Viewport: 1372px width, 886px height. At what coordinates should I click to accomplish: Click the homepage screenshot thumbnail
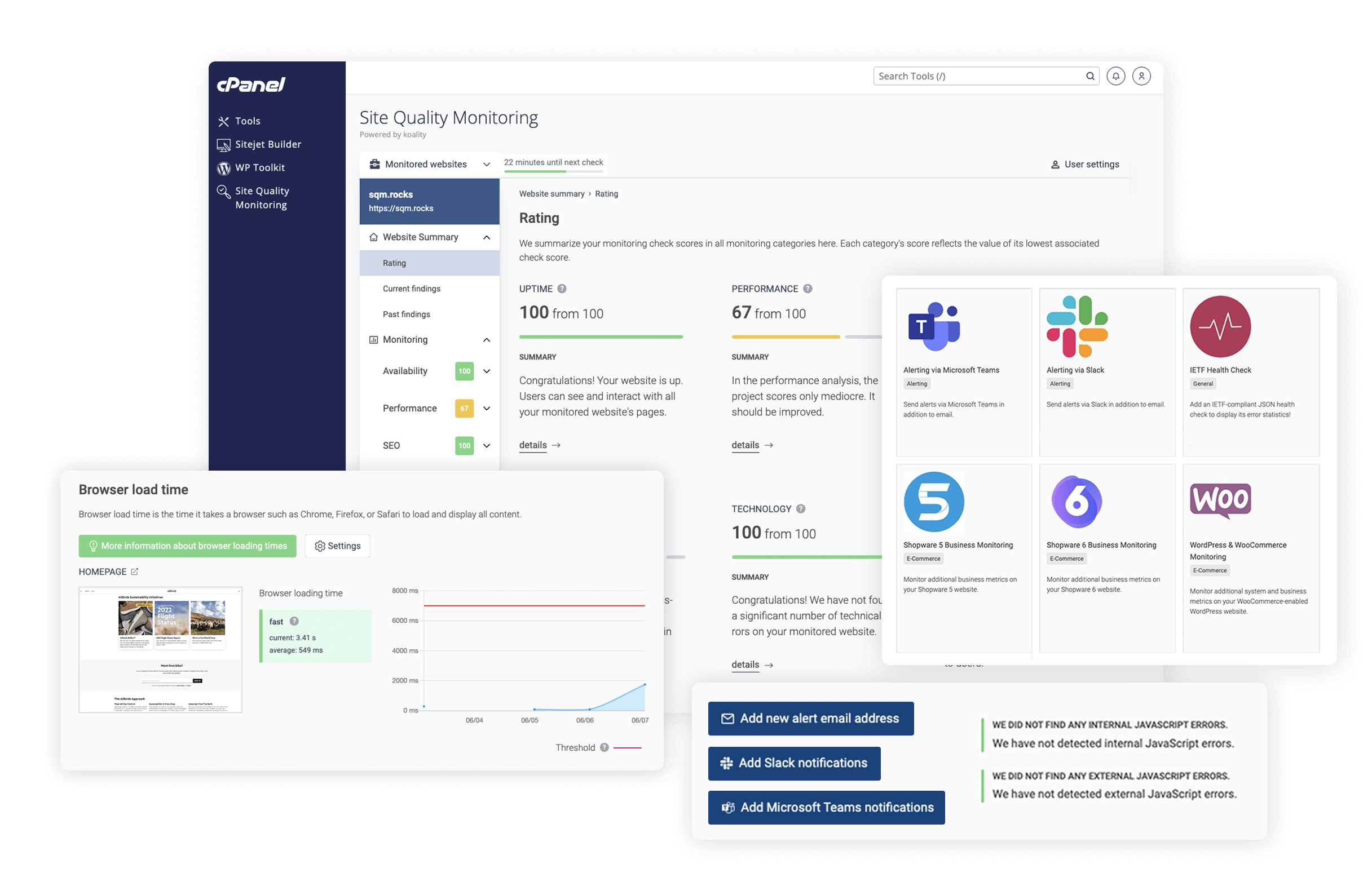pyautogui.click(x=161, y=649)
